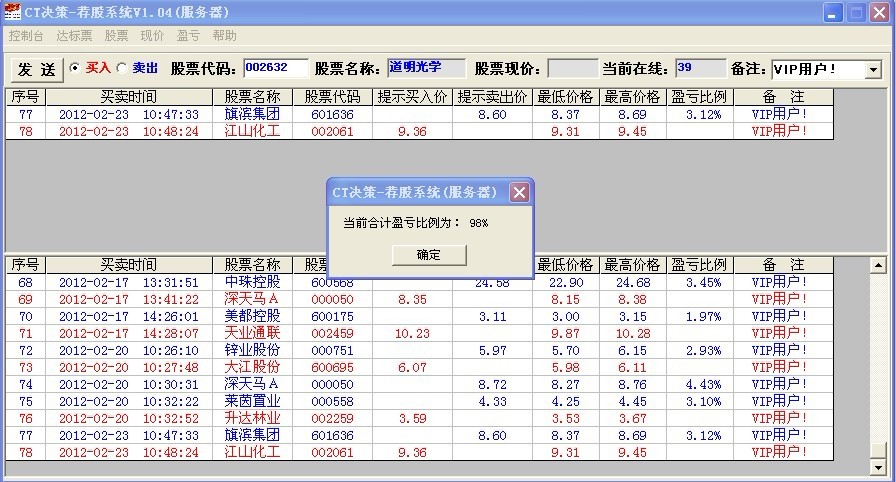Click upper table 8.69 highest price cell
896x482 pixels.
[632, 114]
